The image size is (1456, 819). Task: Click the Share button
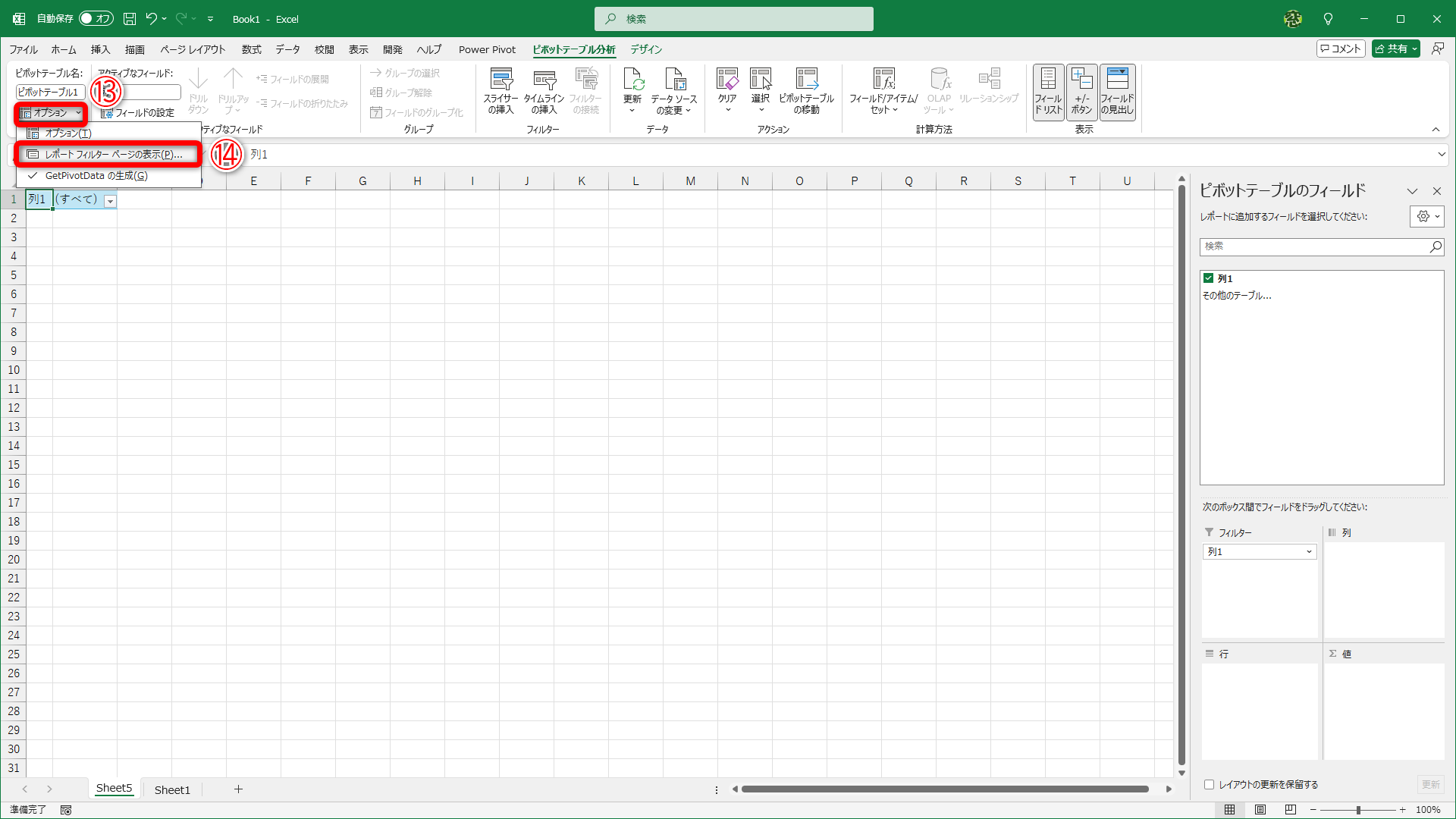pyautogui.click(x=1391, y=49)
